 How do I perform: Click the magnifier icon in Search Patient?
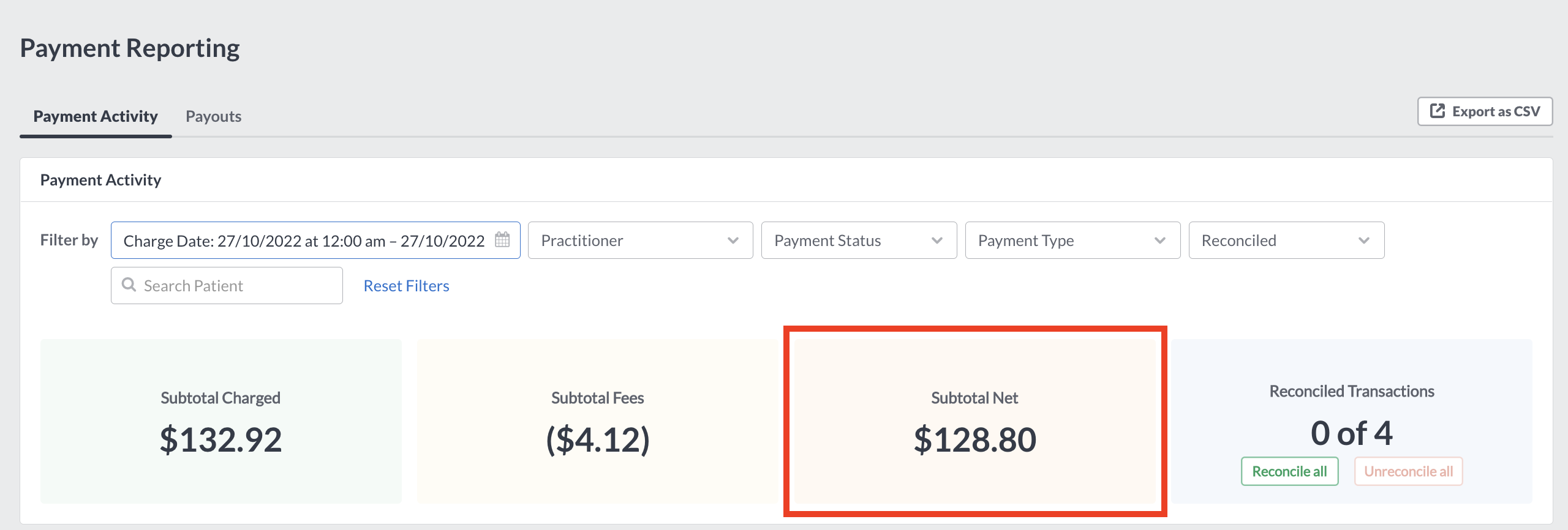(x=129, y=285)
